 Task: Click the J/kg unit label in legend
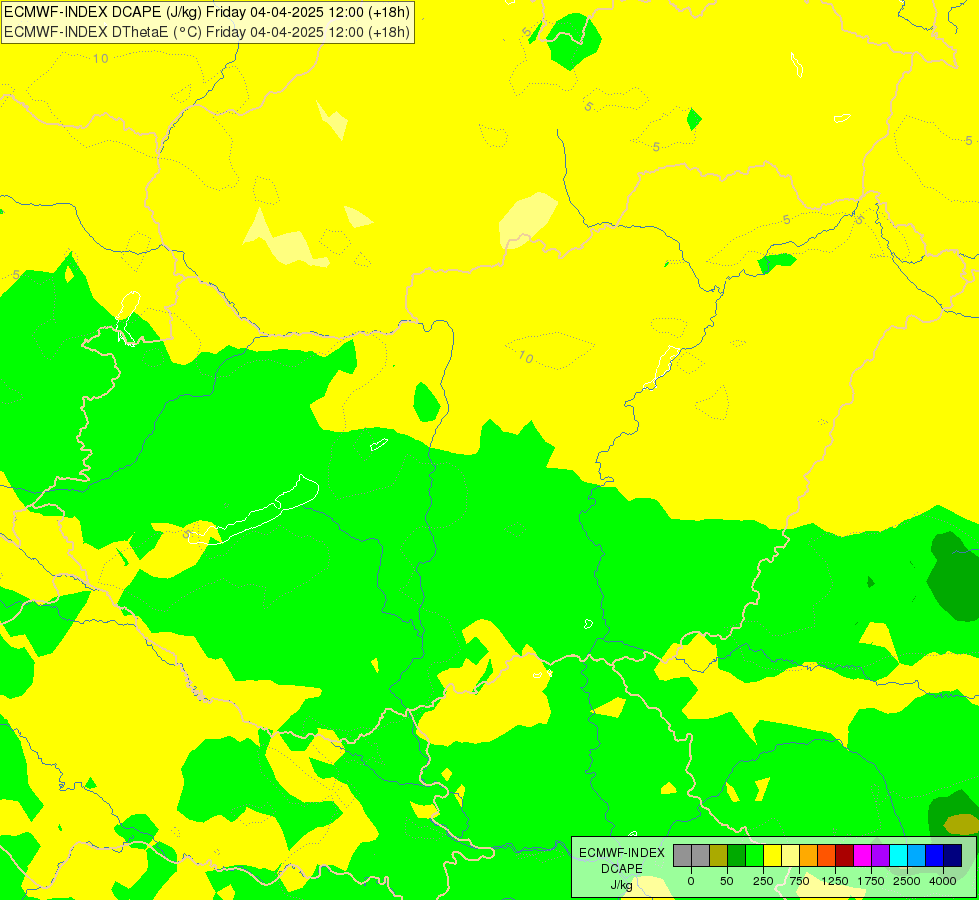pyautogui.click(x=622, y=885)
